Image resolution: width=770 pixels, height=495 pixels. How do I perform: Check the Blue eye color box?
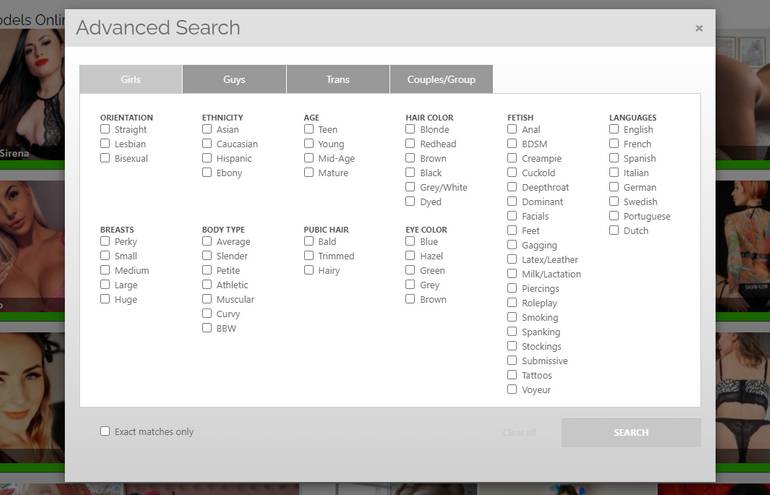pos(410,241)
